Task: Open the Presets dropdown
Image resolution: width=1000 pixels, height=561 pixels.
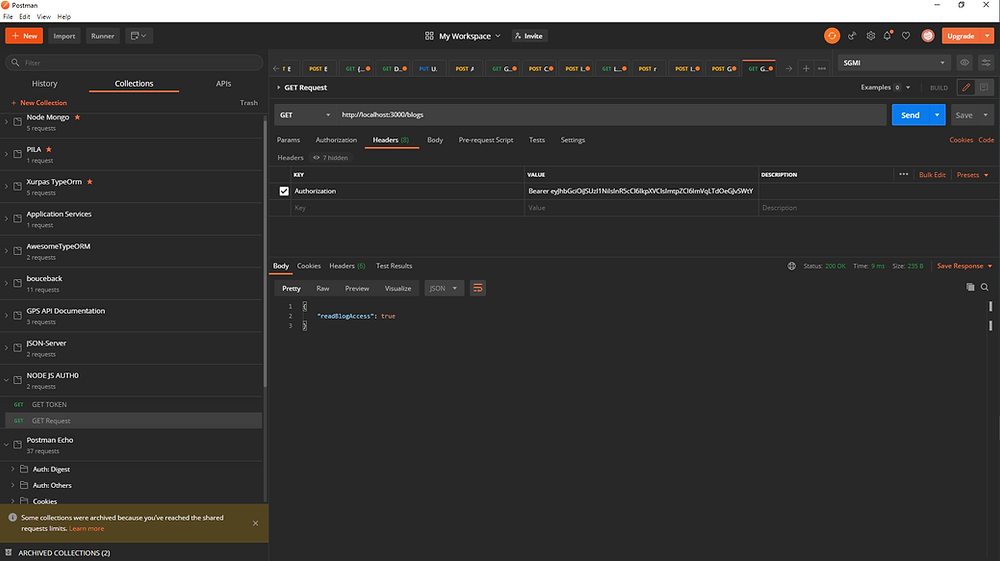Action: [x=973, y=175]
